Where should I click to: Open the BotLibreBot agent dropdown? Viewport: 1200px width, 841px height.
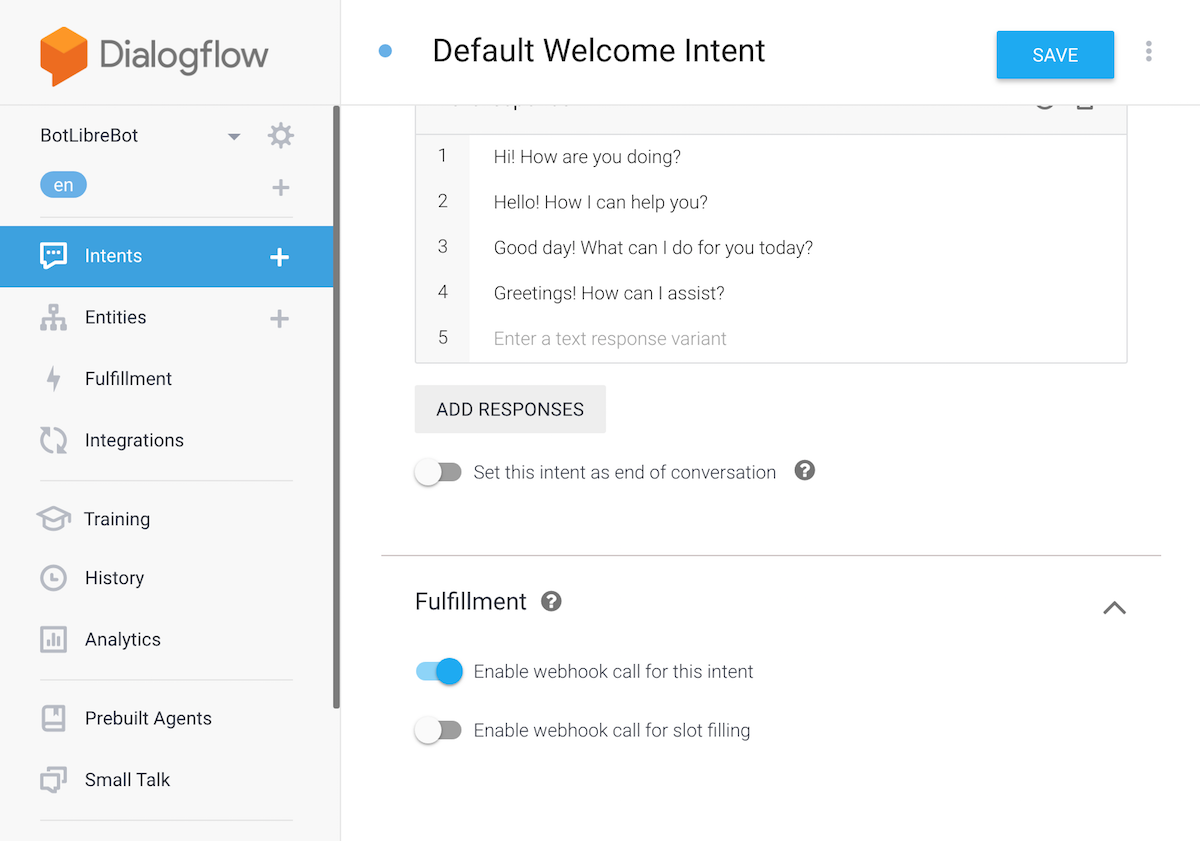pos(234,136)
